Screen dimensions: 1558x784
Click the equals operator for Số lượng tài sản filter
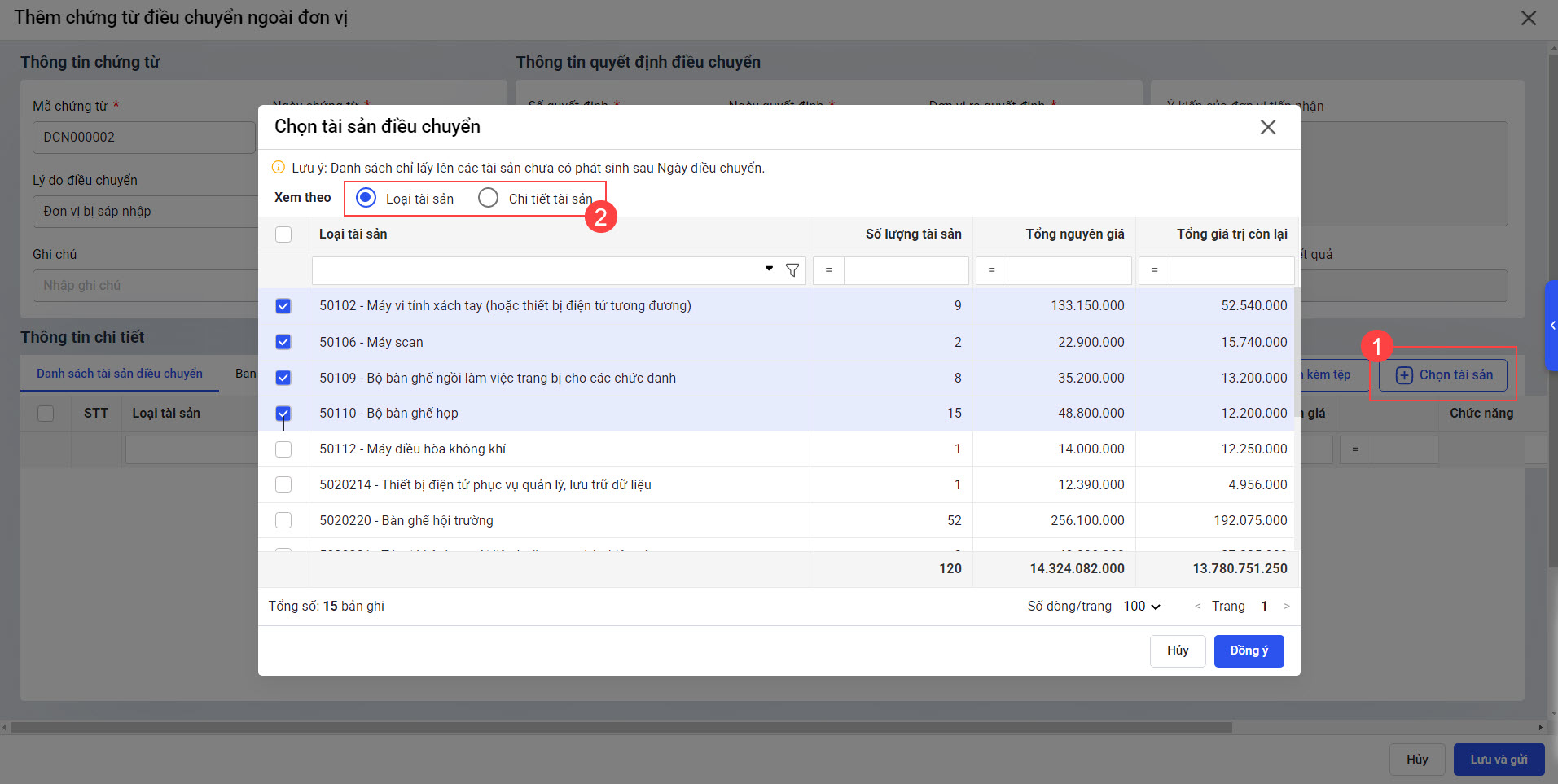[x=828, y=270]
